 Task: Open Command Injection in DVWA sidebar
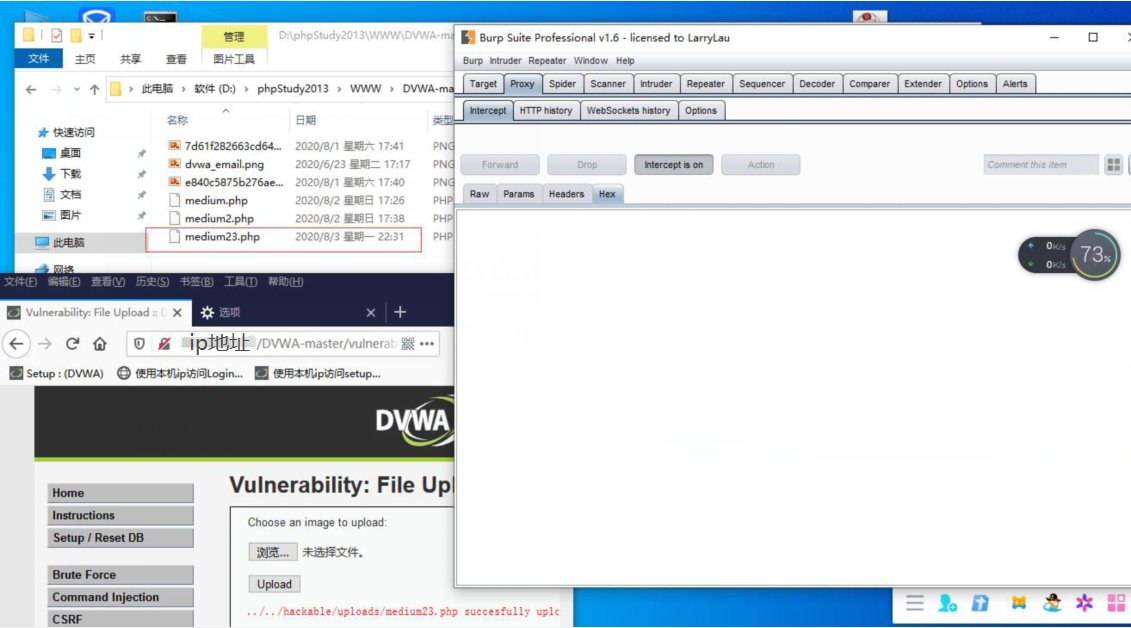point(120,597)
